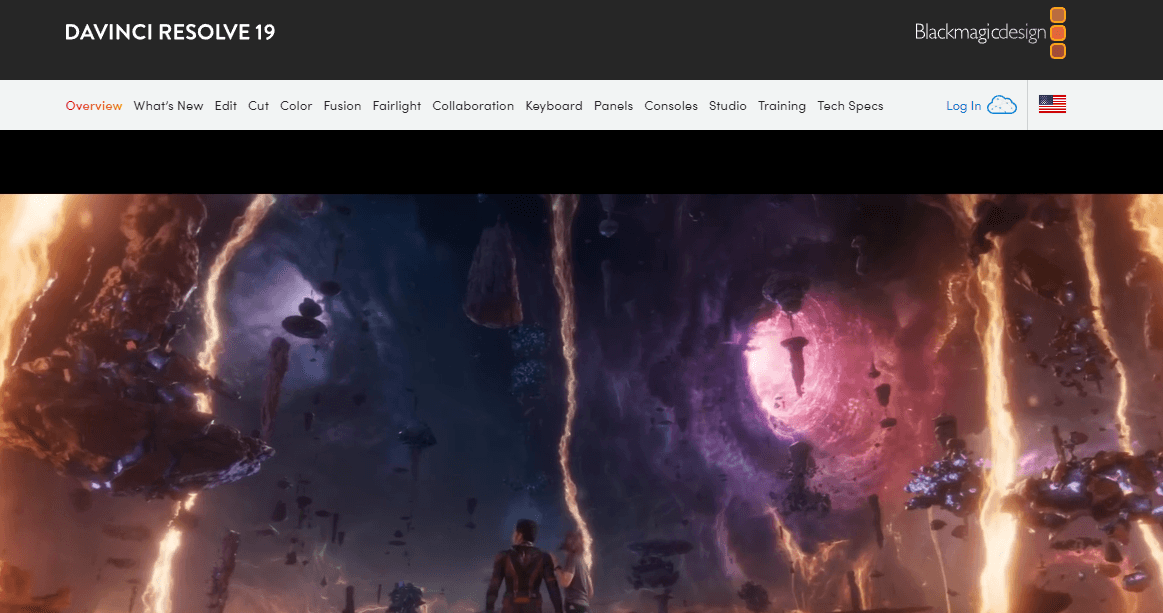Click the DaVinci Resolve 19 title
This screenshot has width=1163, height=613.
(x=170, y=32)
